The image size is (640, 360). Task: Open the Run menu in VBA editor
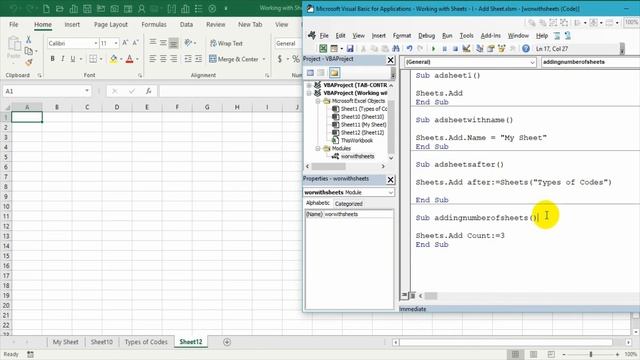(447, 36)
